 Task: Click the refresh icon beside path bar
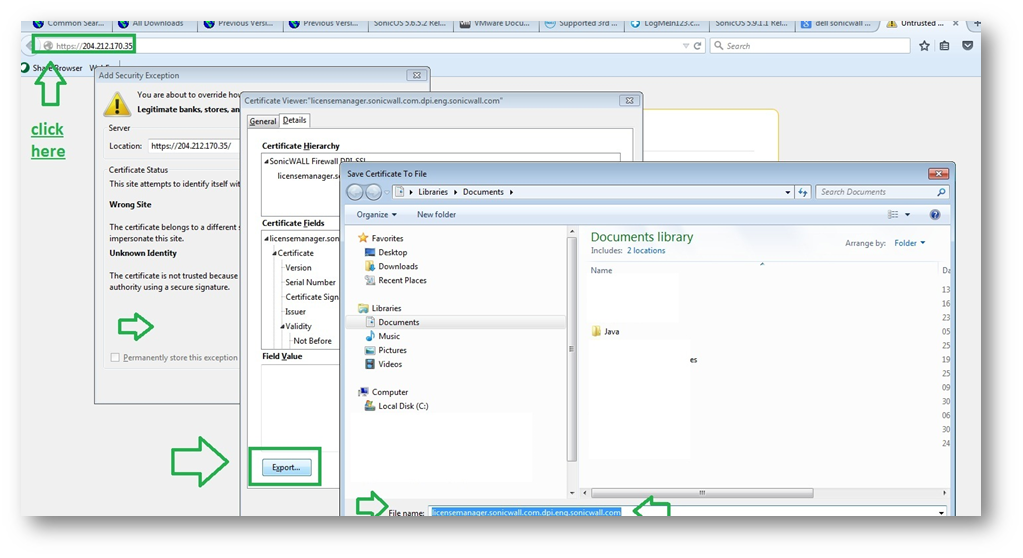tap(803, 192)
